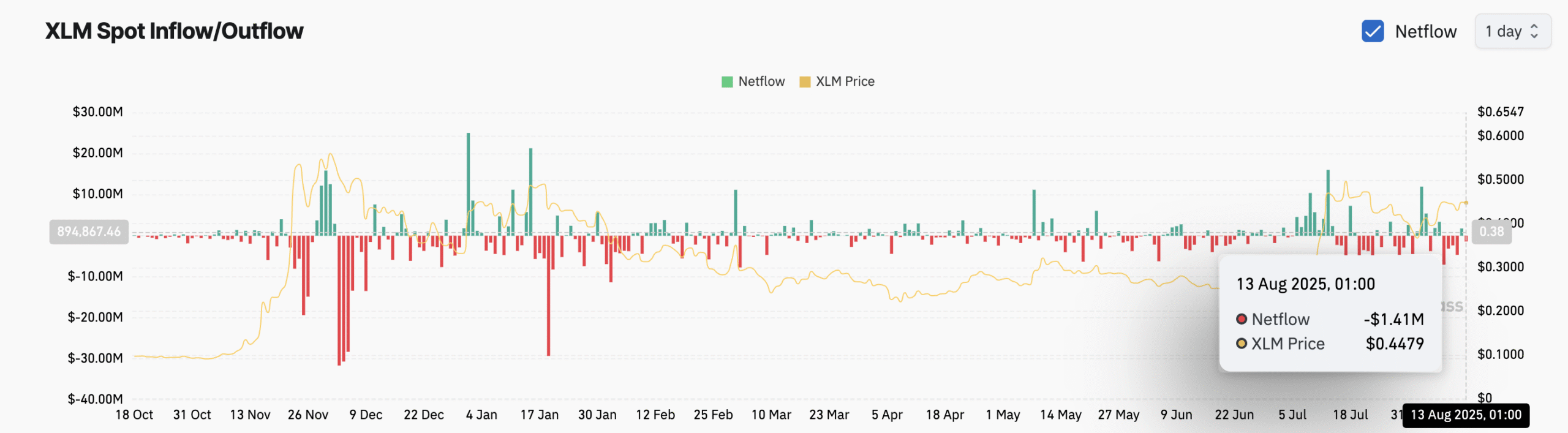Click the tall green bar near 14 May

click(1034, 212)
